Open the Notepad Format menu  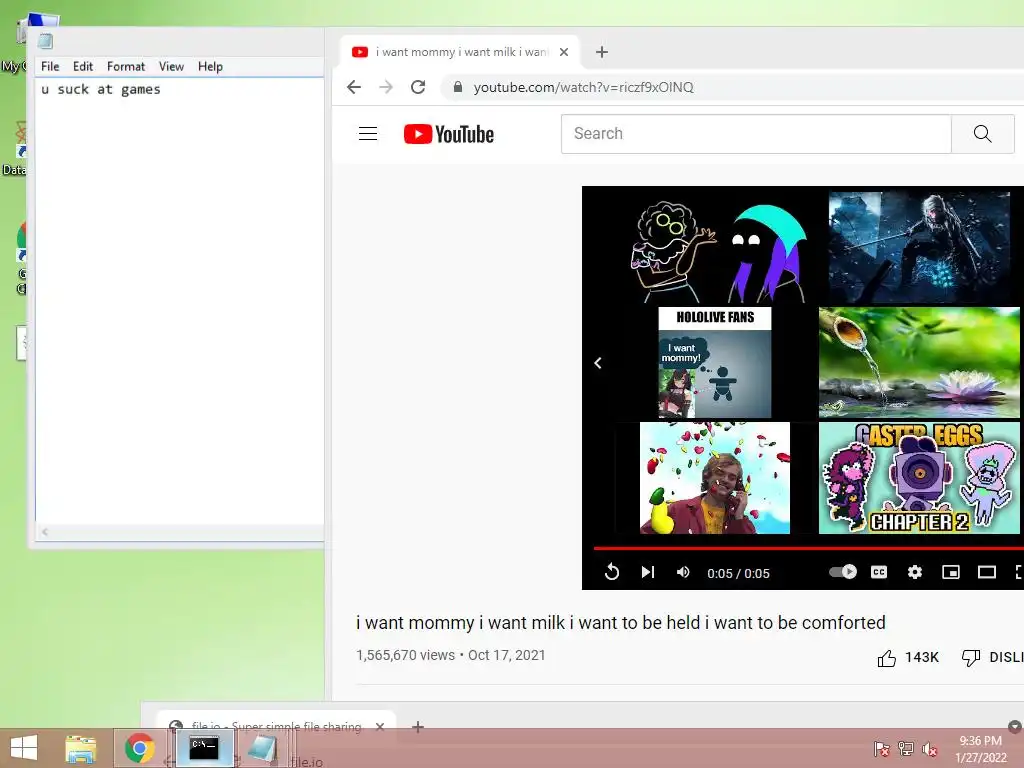point(125,67)
